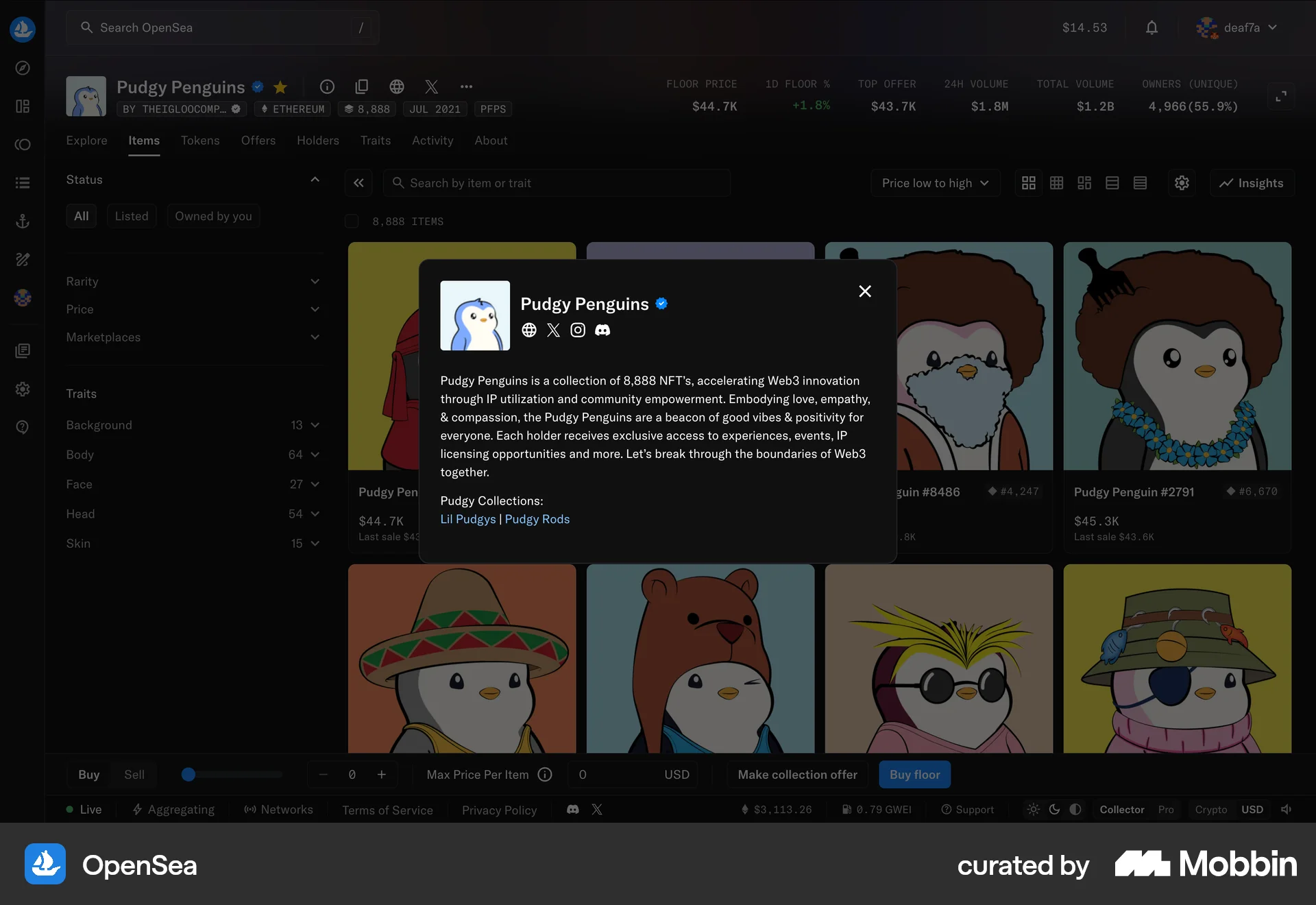Mute sound using the speaker icon in status bar
This screenshot has height=905, width=1316.
[x=1285, y=810]
